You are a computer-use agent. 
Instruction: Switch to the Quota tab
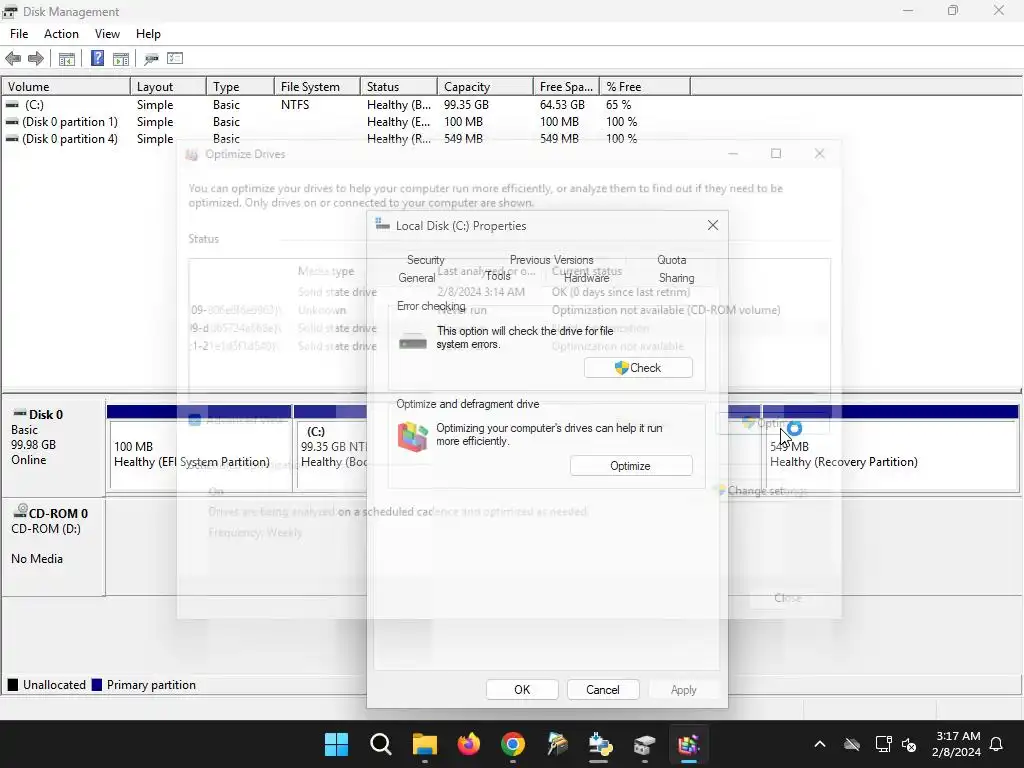tap(671, 260)
